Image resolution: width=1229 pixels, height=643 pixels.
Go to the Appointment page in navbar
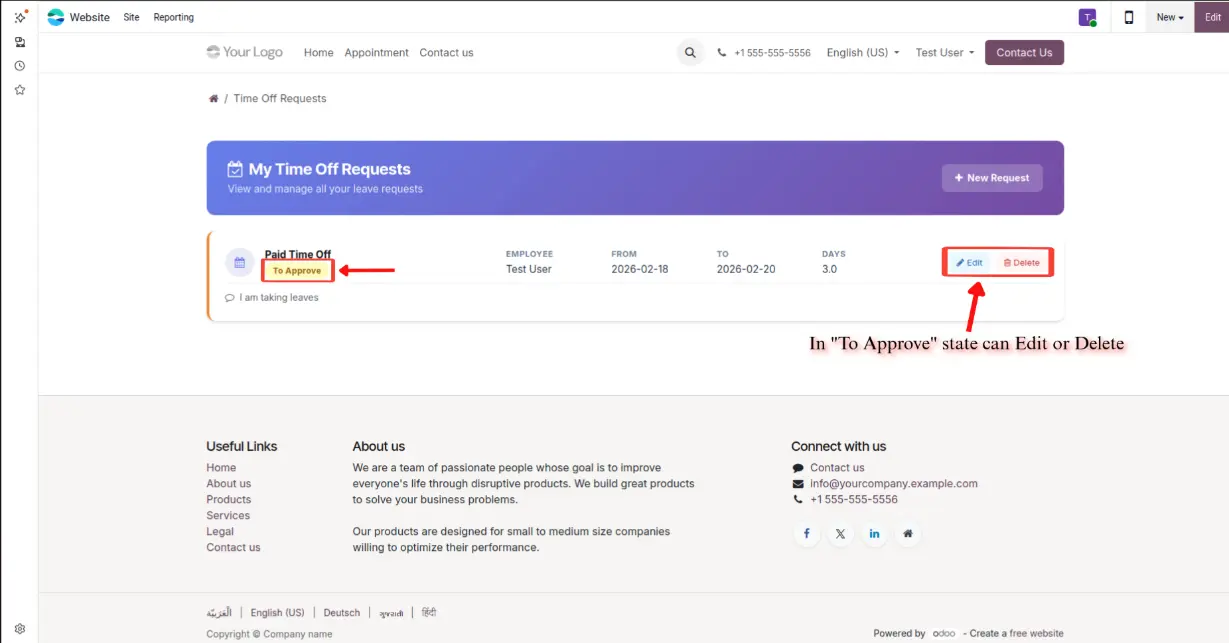coord(376,53)
